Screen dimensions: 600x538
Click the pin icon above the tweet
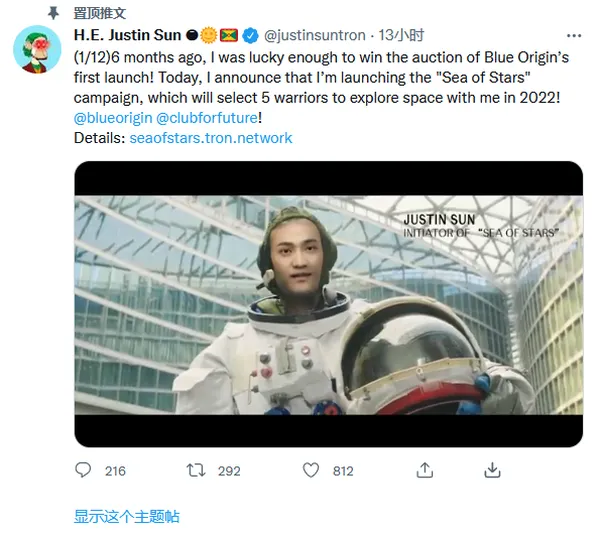53,14
